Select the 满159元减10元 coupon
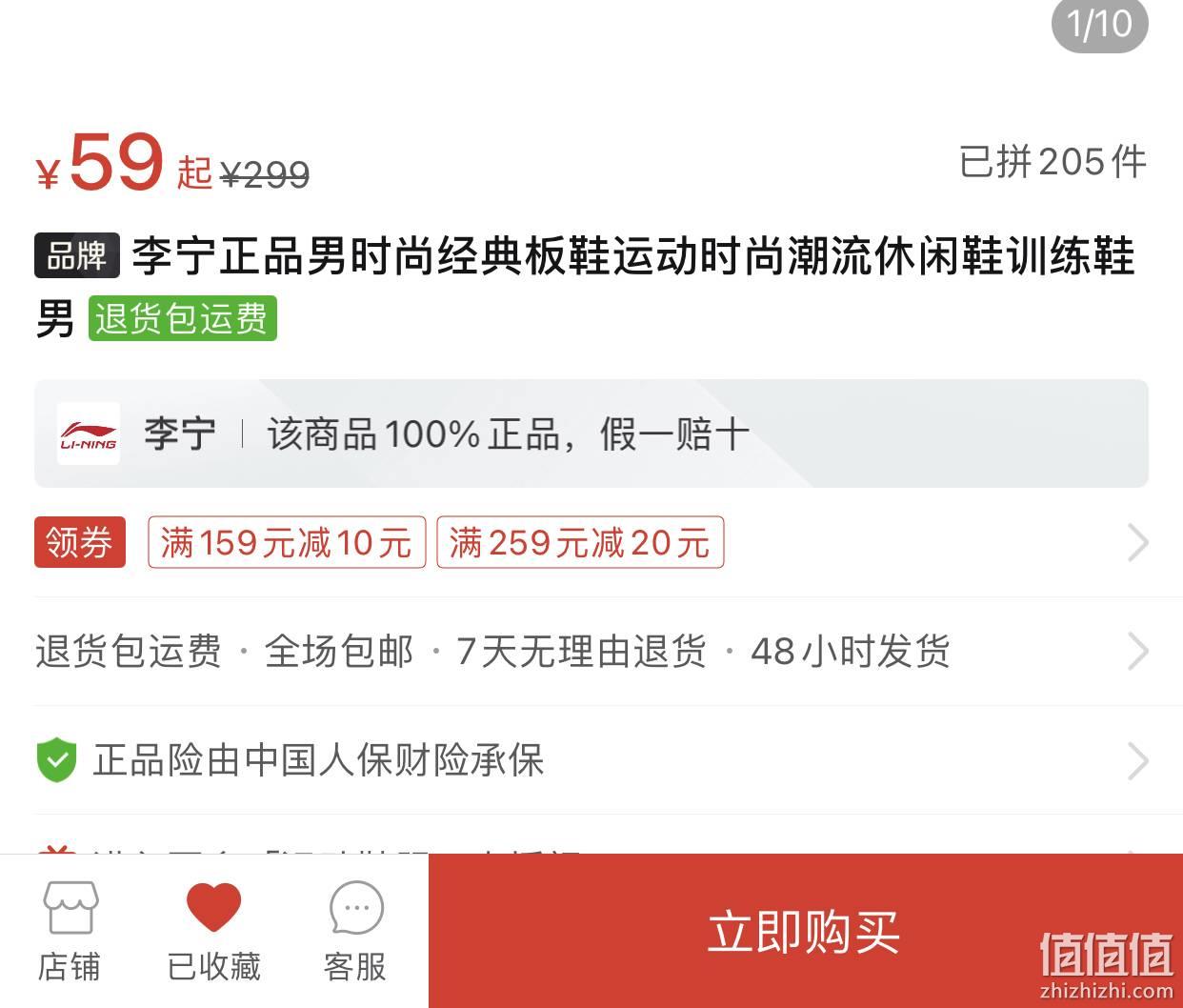 (287, 542)
